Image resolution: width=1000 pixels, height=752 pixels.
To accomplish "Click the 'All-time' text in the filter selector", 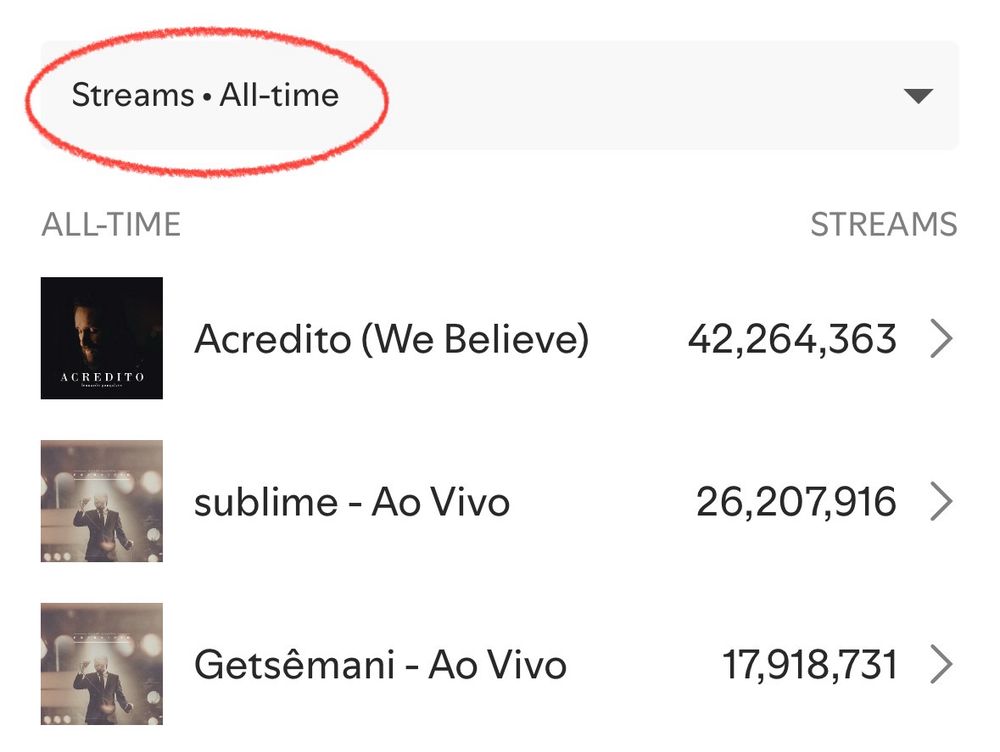I will coord(280,96).
